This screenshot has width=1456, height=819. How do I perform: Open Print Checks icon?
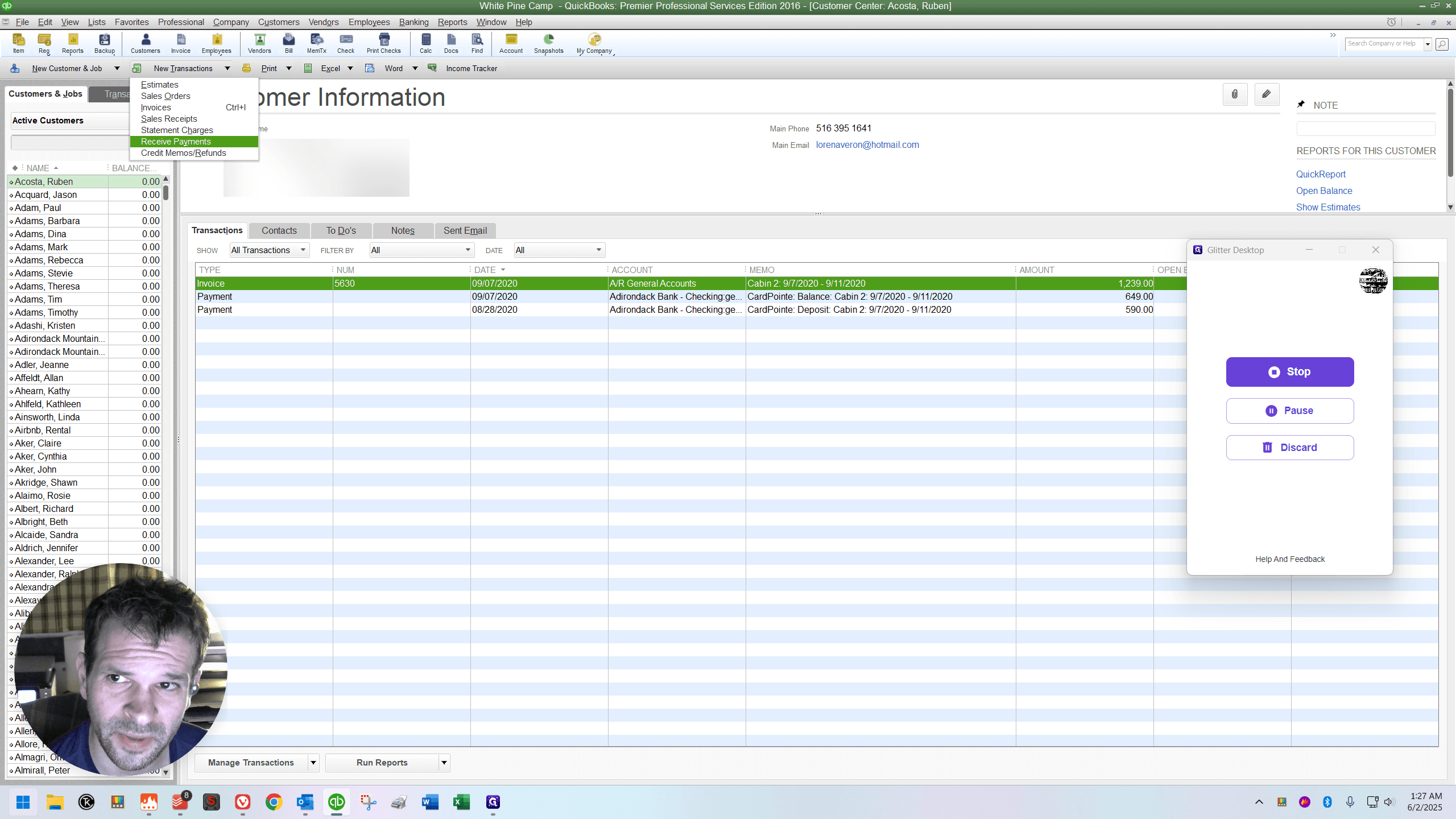pyautogui.click(x=384, y=43)
